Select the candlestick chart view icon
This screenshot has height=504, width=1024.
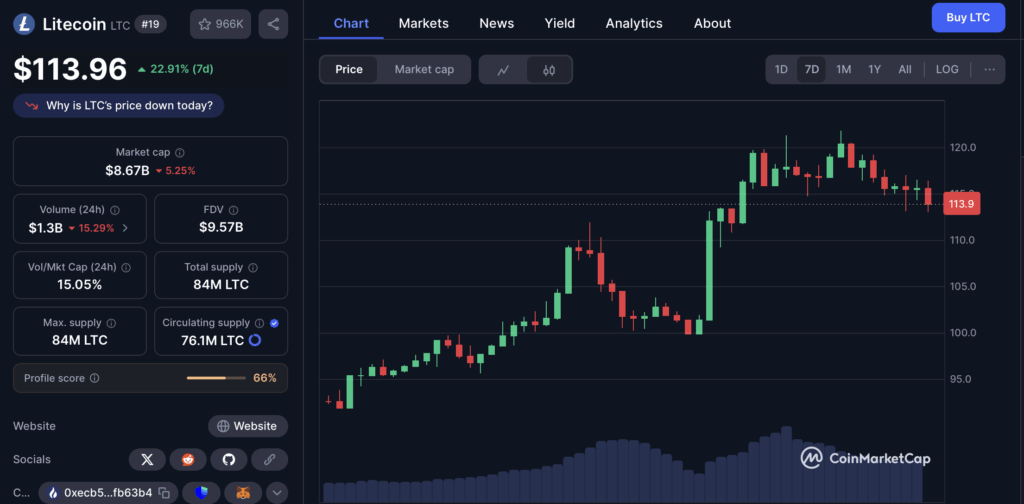[x=549, y=70]
